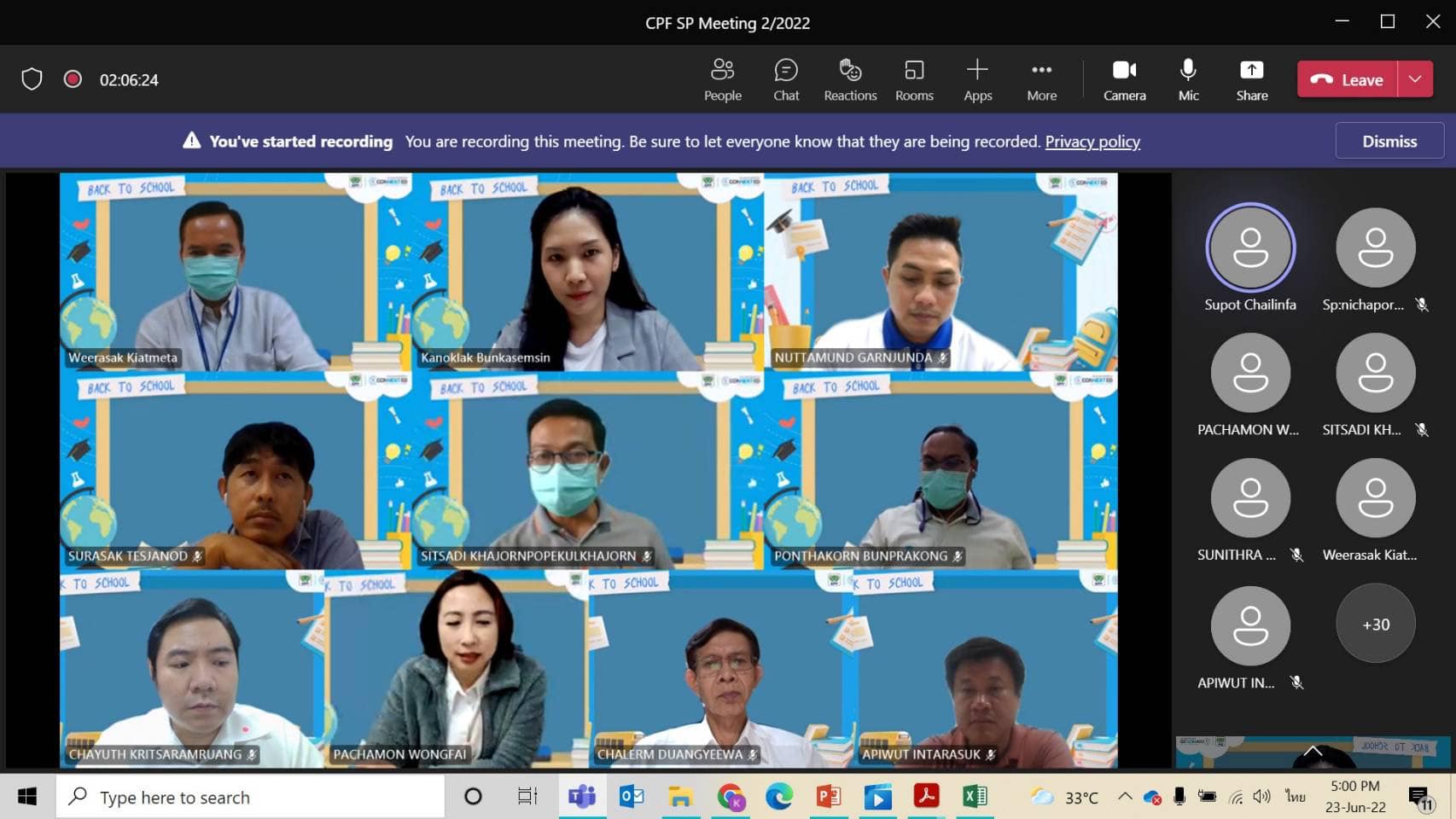
Task: Click the shield security icon
Action: (32, 79)
